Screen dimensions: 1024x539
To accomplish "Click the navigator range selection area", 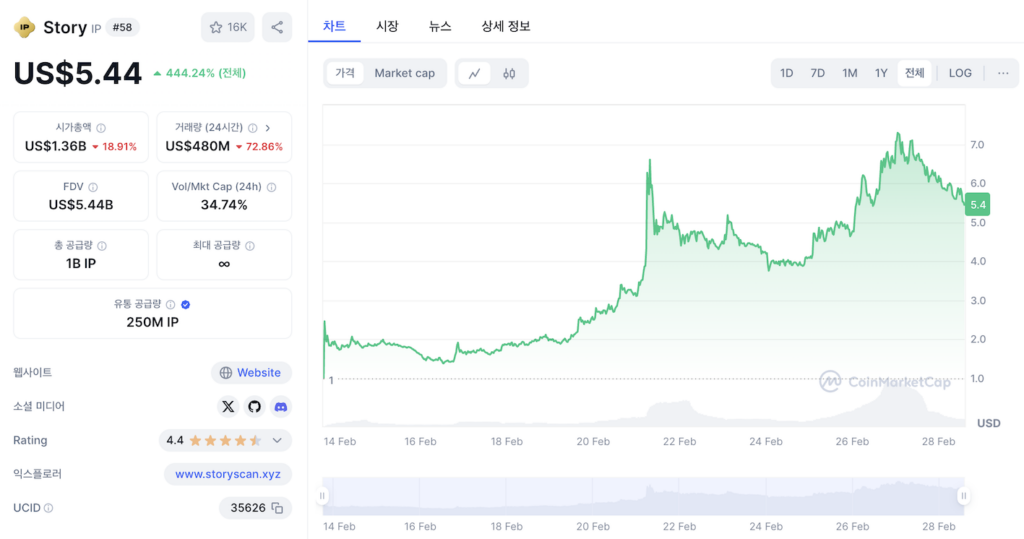I will tap(643, 496).
